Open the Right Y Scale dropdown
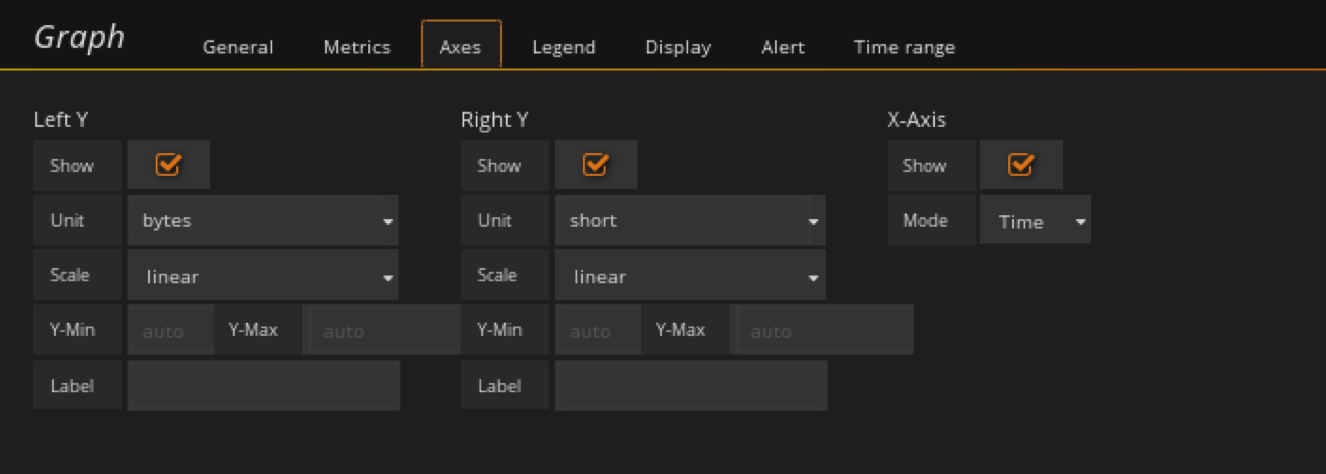 690,276
